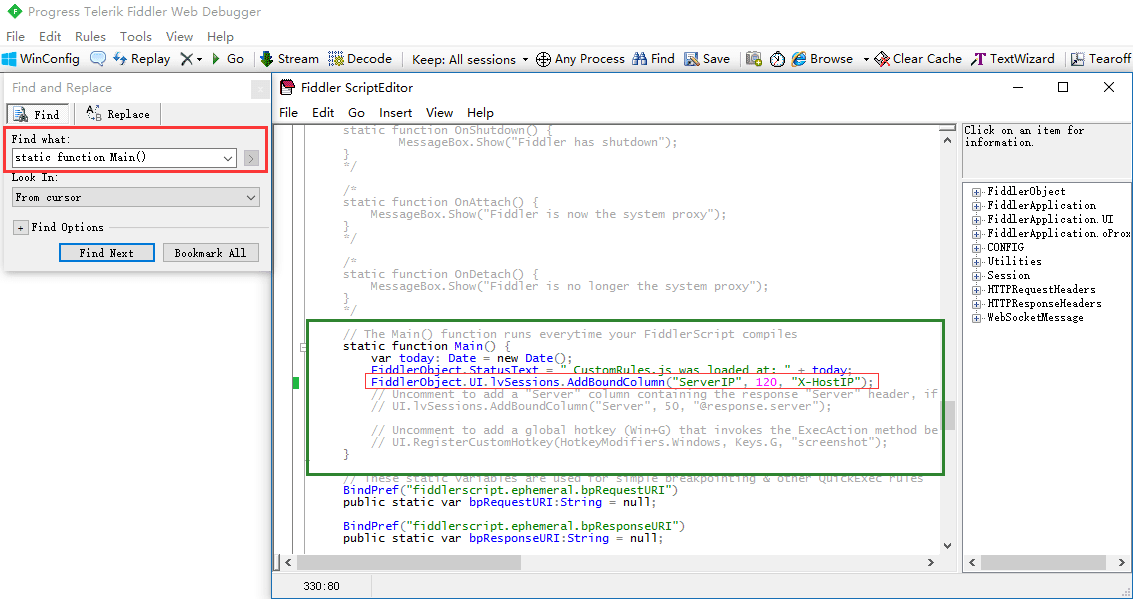Open the Browse dropdown arrow

coord(866,59)
